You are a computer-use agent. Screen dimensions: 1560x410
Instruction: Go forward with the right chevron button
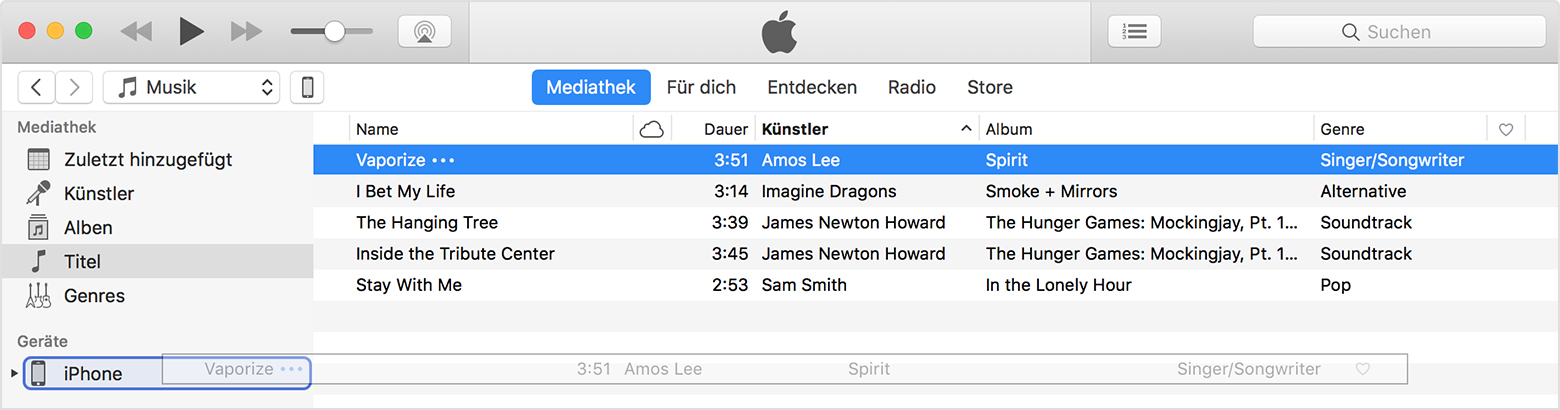pyautogui.click(x=74, y=87)
